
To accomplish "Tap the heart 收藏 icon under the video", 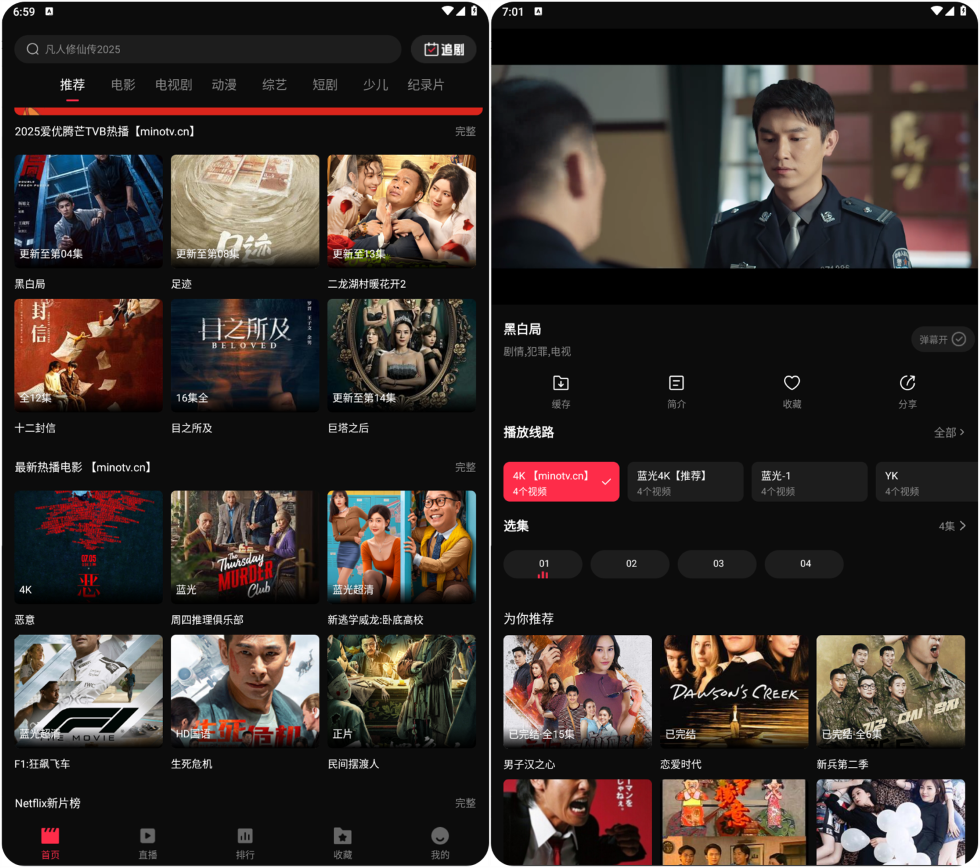I will point(792,384).
